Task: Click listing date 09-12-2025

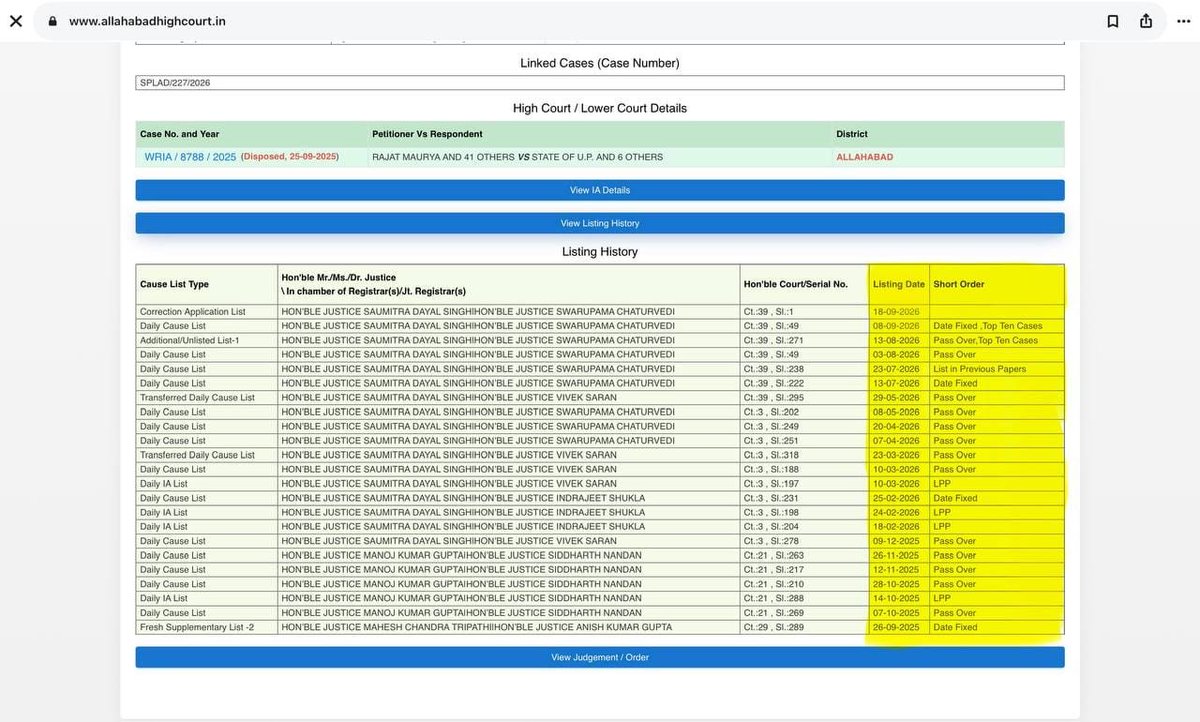Action: point(896,541)
